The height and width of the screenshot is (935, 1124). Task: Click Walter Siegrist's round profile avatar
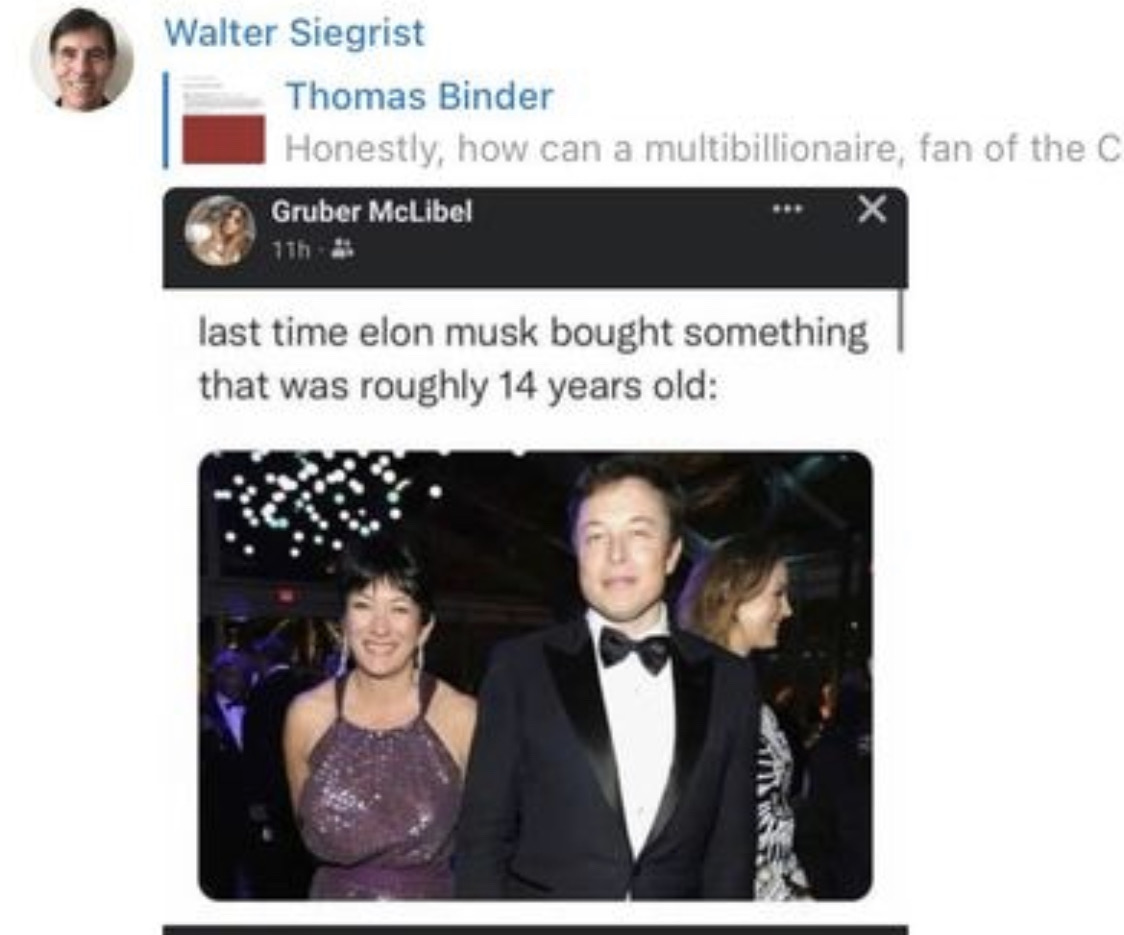coord(82,60)
